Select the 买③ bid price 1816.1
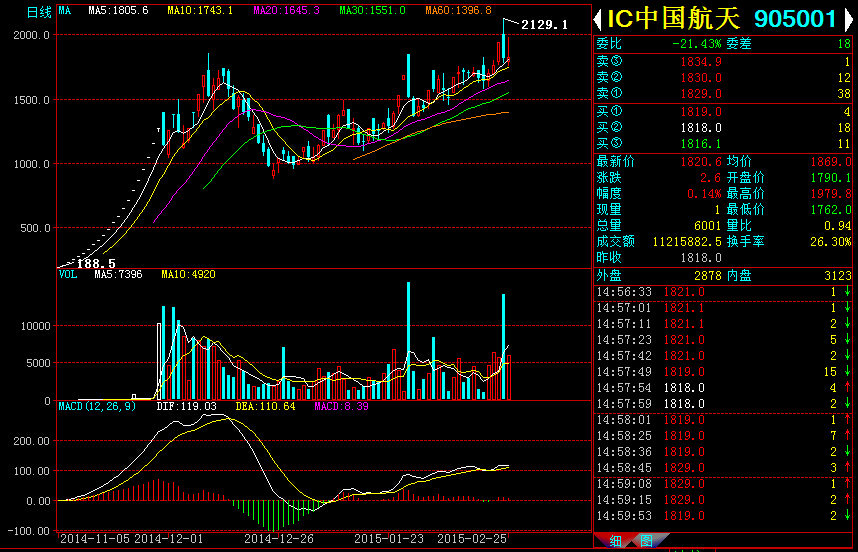Screen dimensions: 858x552 click(701, 144)
